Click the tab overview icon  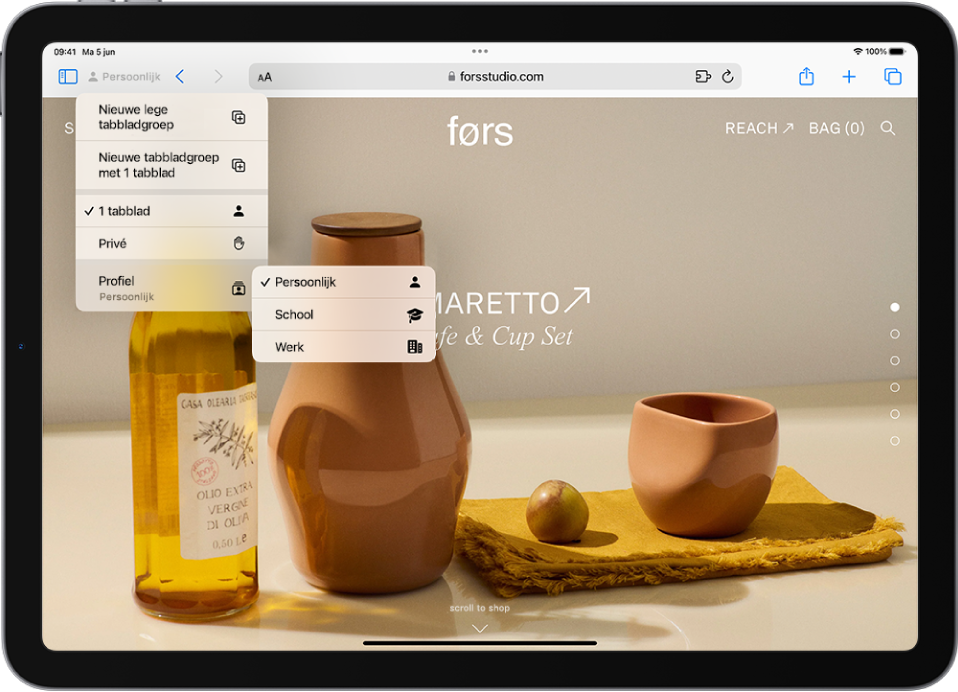pyautogui.click(x=891, y=76)
